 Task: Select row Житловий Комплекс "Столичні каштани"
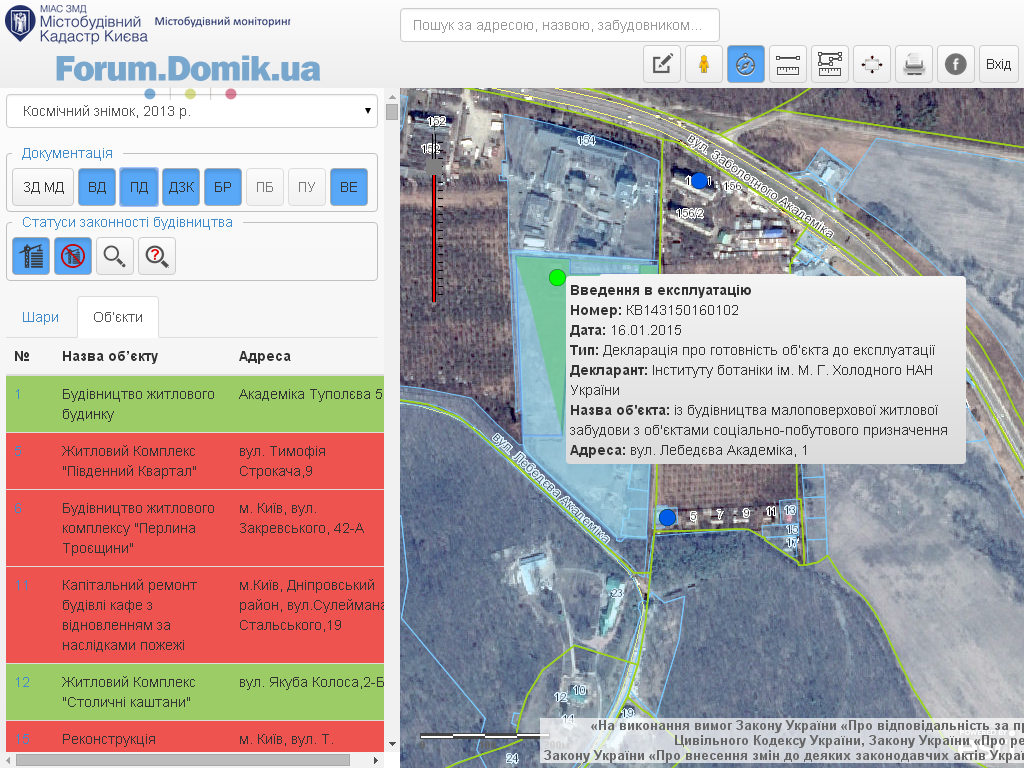coord(195,692)
